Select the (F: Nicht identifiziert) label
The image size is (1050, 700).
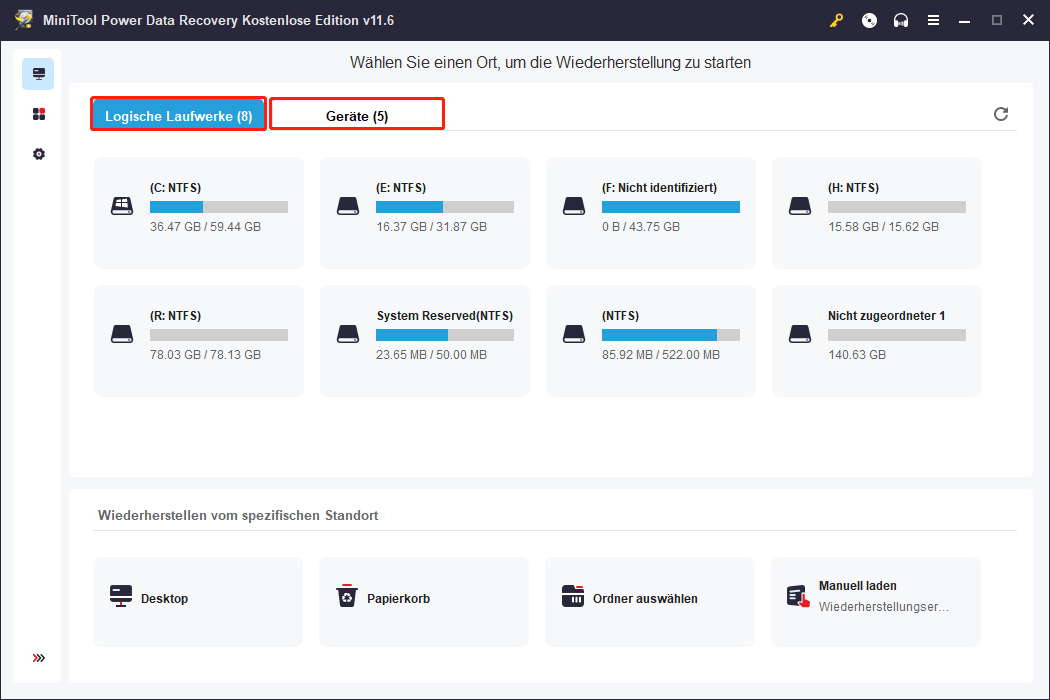pos(660,188)
